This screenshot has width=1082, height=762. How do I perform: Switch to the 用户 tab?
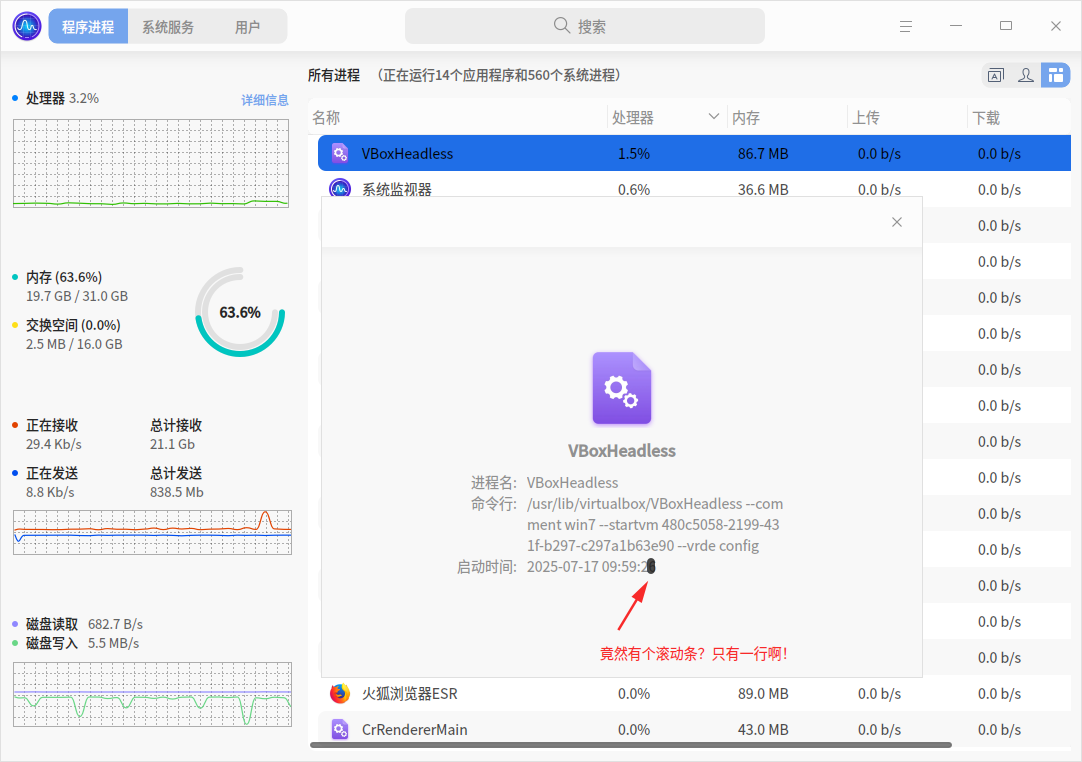pyautogui.click(x=247, y=26)
